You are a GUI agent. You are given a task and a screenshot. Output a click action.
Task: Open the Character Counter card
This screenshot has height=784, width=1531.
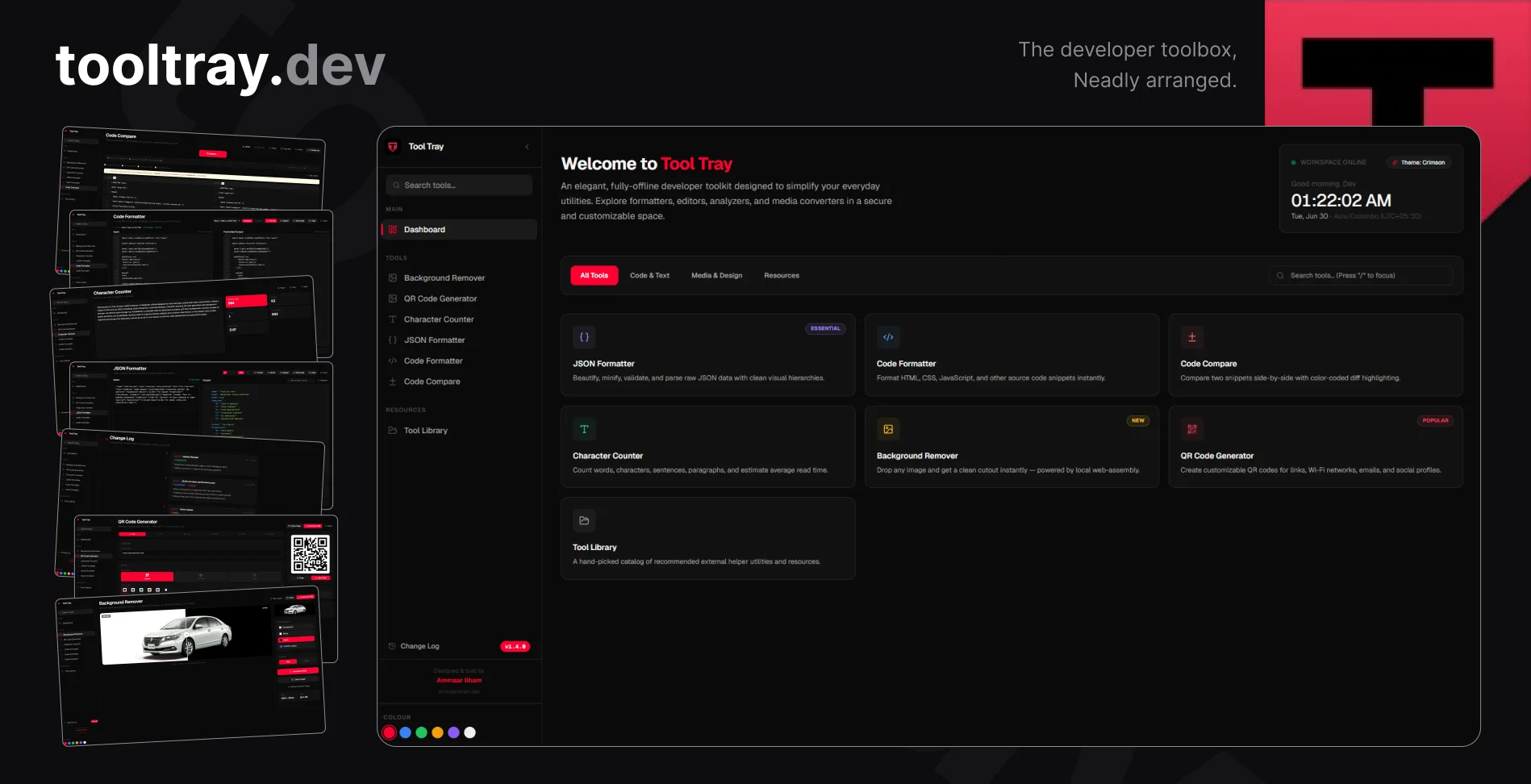point(707,447)
